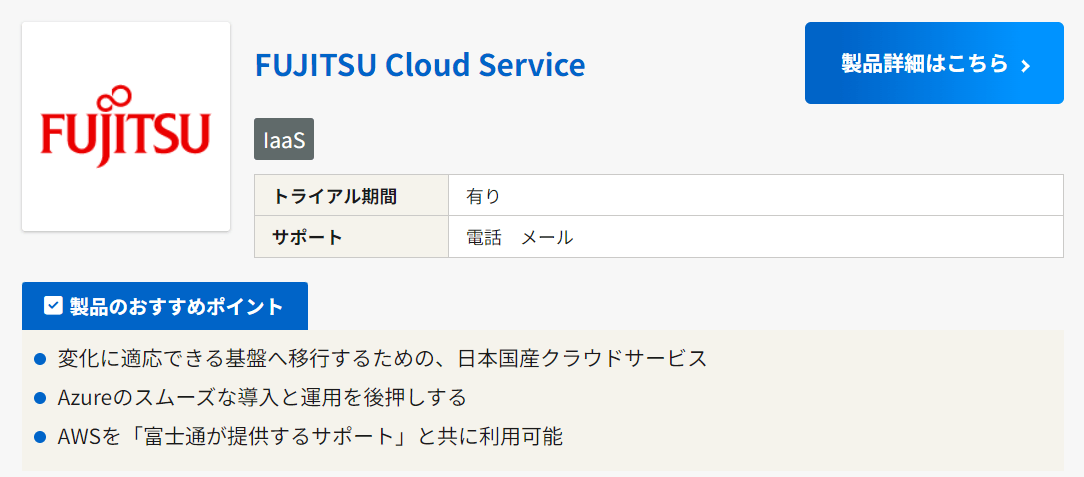Click the infinity symbol in the Fujitsu logo
1084x477 pixels.
point(113,95)
